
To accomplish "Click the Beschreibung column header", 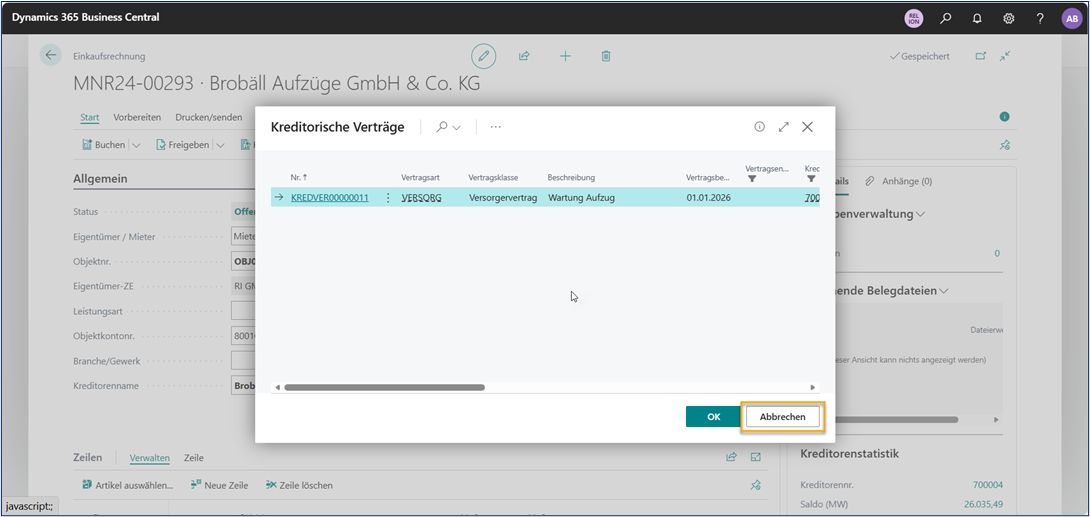I will [x=571, y=178].
